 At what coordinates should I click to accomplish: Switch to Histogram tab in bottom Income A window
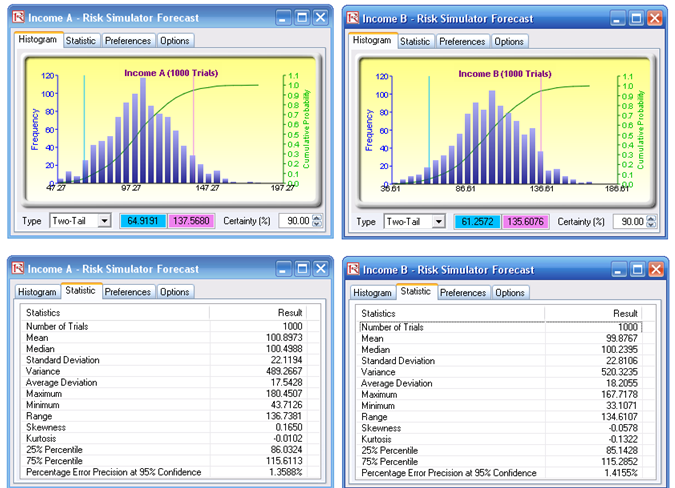37,292
